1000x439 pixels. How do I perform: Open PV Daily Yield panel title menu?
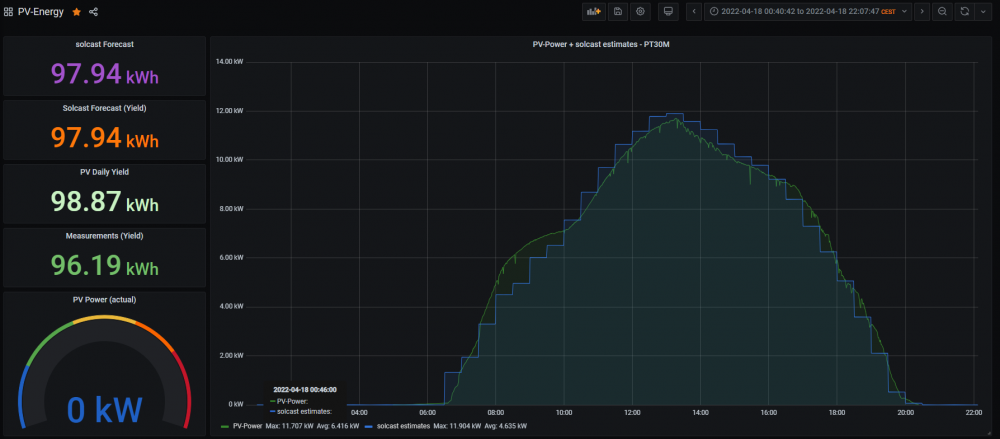104,172
